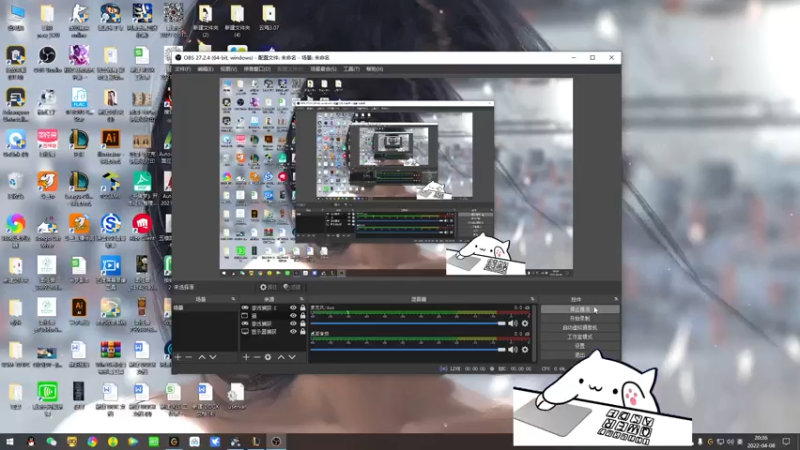This screenshot has height=450, width=800.
Task: Toggle lock on the second source row
Action: [x=303, y=316]
